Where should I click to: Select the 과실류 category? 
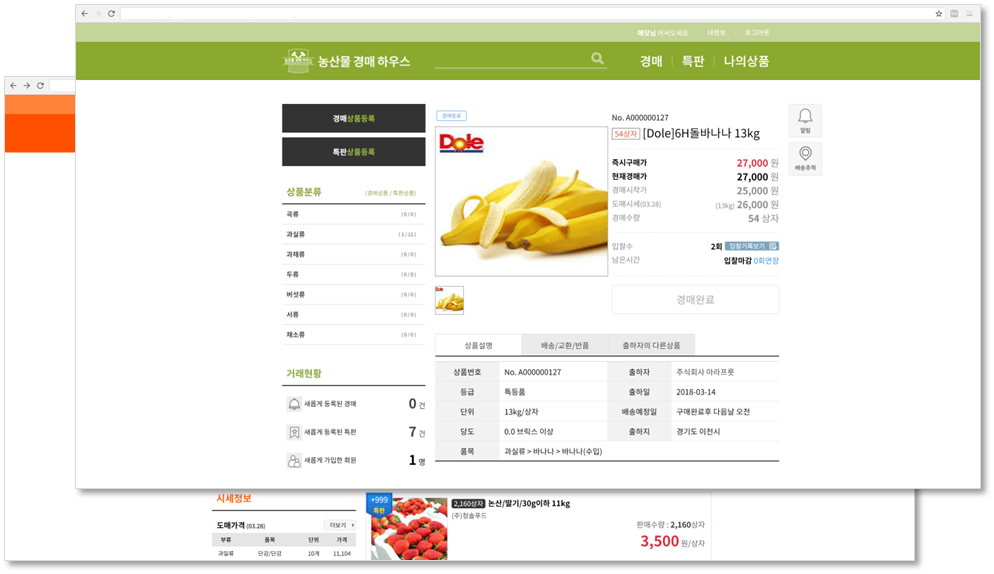[352, 234]
